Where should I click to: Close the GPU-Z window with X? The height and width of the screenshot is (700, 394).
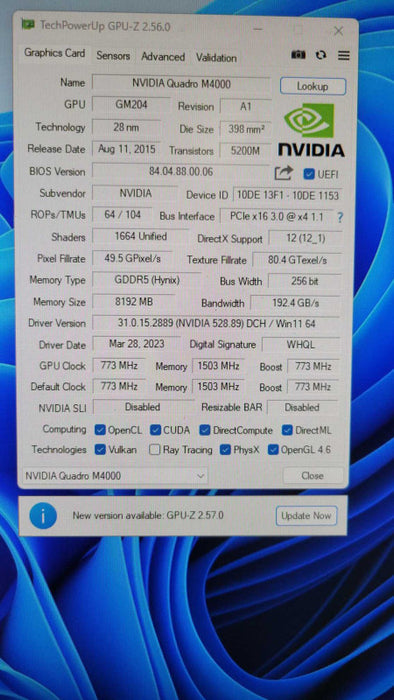339,31
